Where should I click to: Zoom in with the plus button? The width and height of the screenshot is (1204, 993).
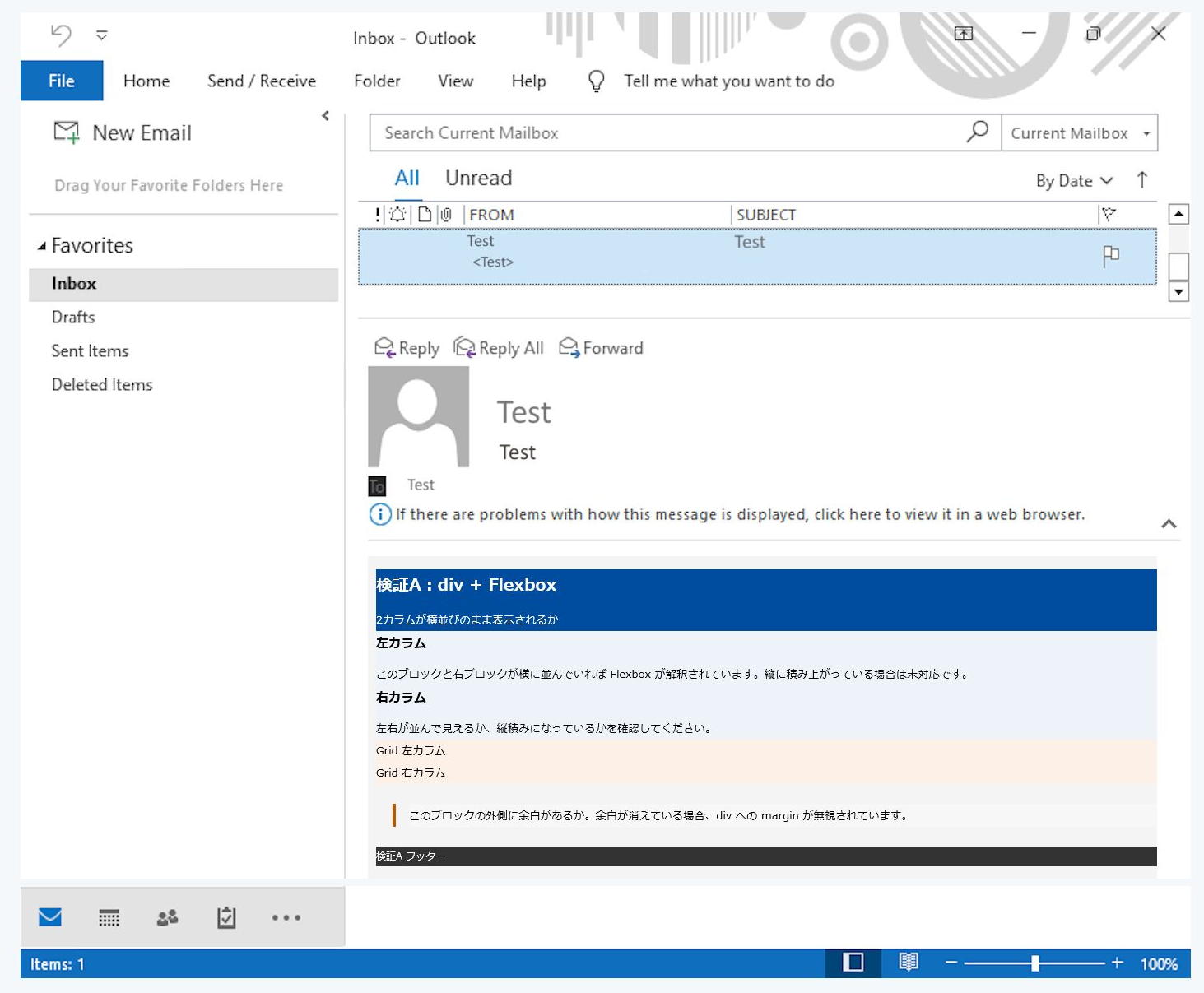[x=1117, y=963]
